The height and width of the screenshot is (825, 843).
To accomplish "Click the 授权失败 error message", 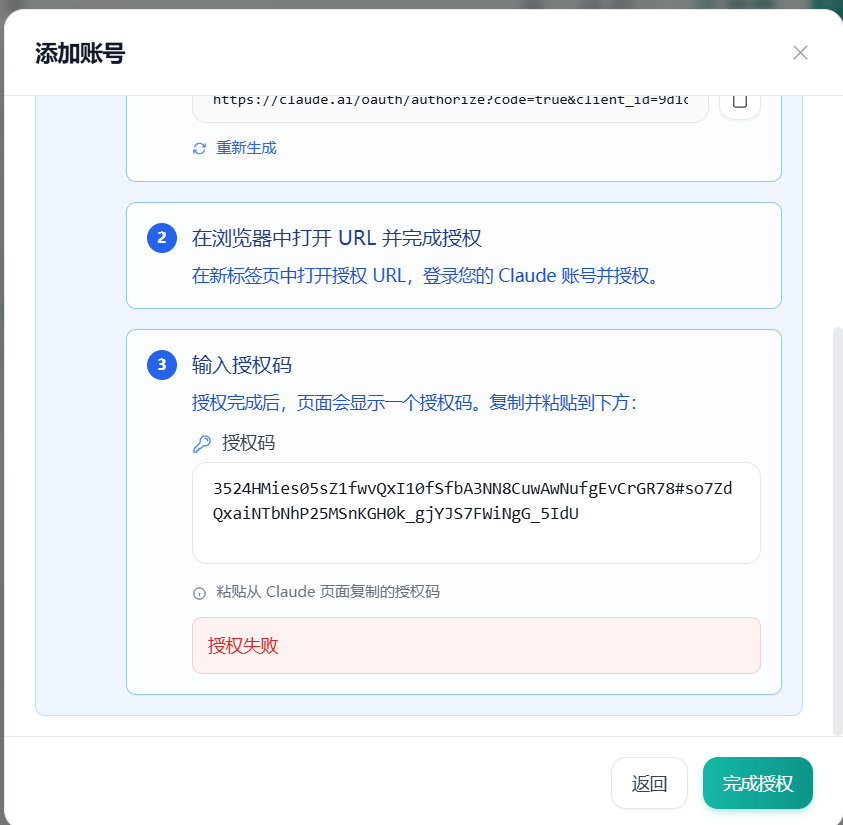I will [476, 645].
